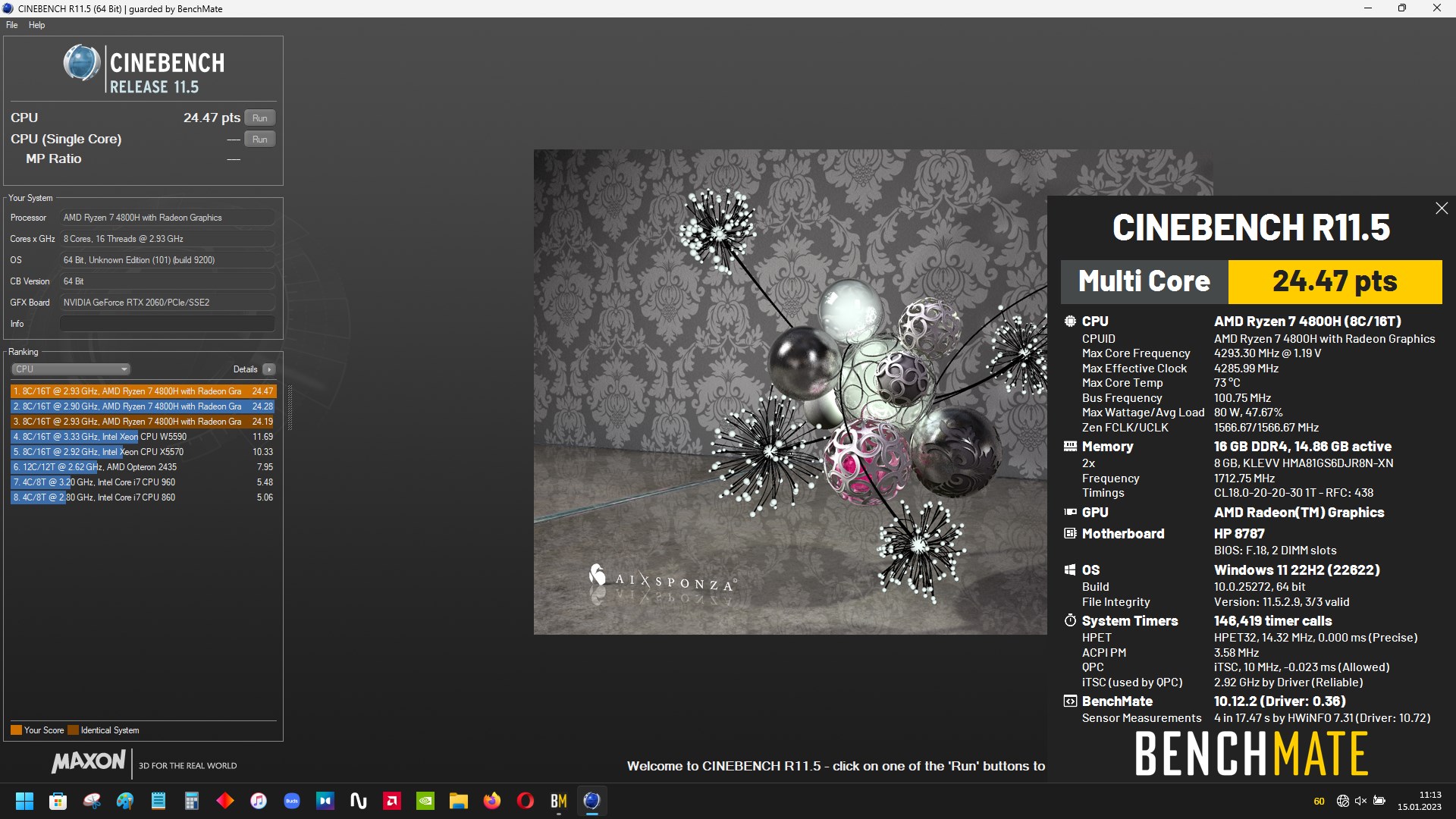
Task: Open the white wave-logo app in taskbar
Action: [x=359, y=801]
